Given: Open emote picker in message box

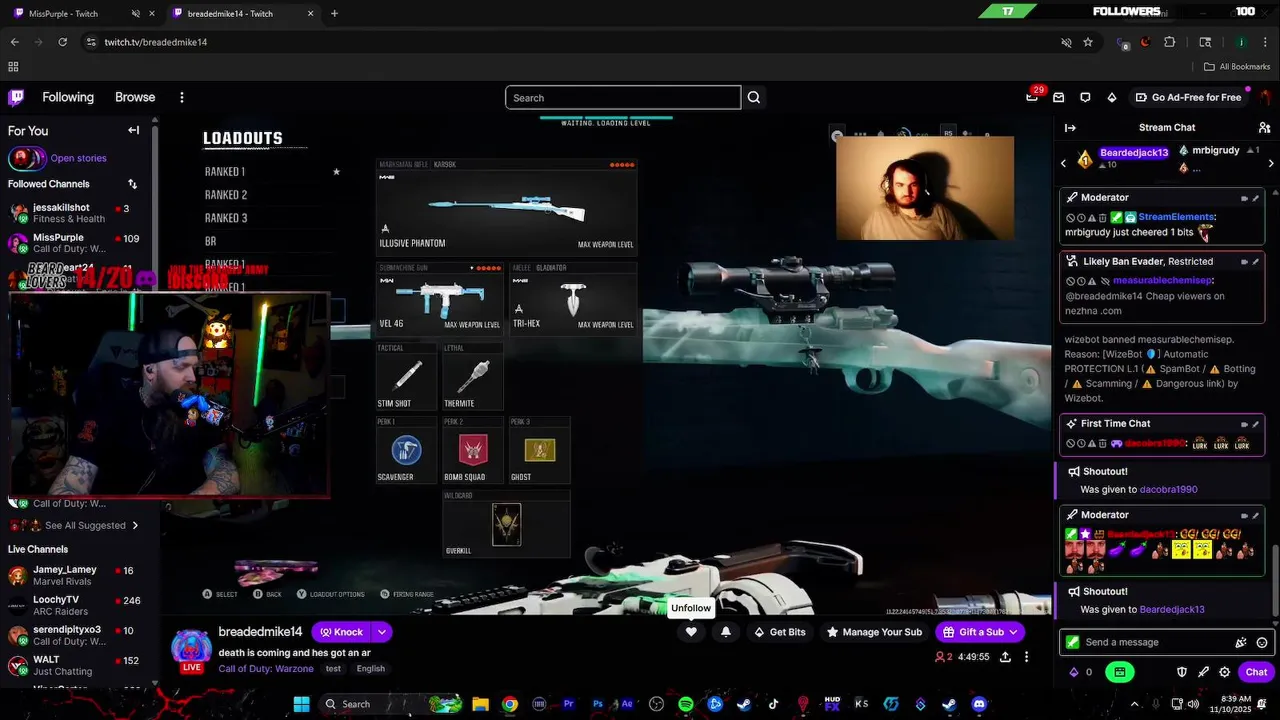Looking at the screenshot, I should [x=1262, y=642].
